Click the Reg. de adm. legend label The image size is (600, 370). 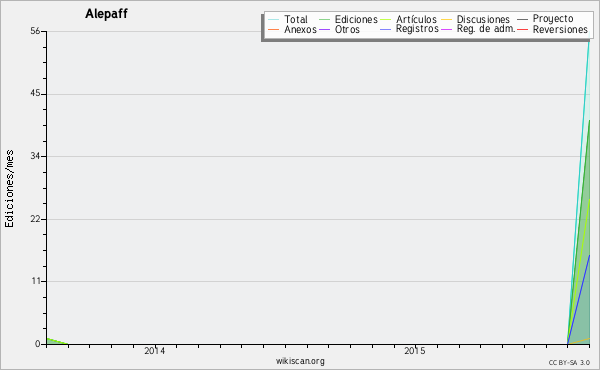(x=486, y=29)
